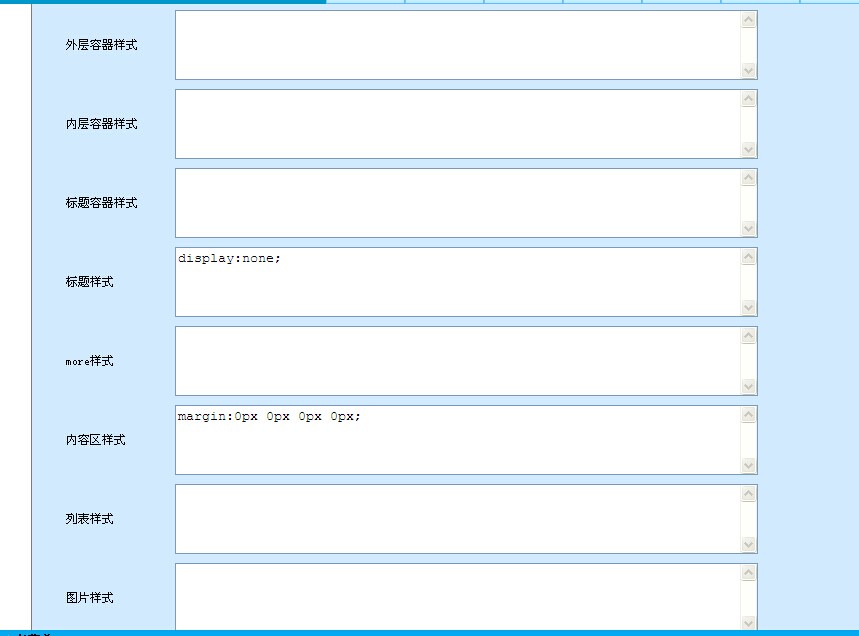Hit the up arrow in 标题样式 scrollbar
The image size is (859, 636).
pyautogui.click(x=749, y=257)
